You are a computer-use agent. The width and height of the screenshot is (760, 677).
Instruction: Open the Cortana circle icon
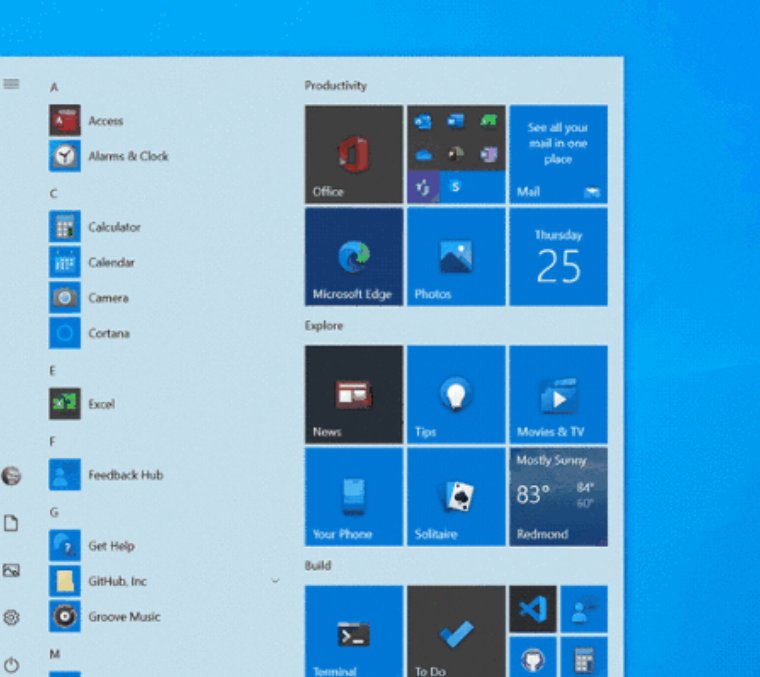(64, 332)
